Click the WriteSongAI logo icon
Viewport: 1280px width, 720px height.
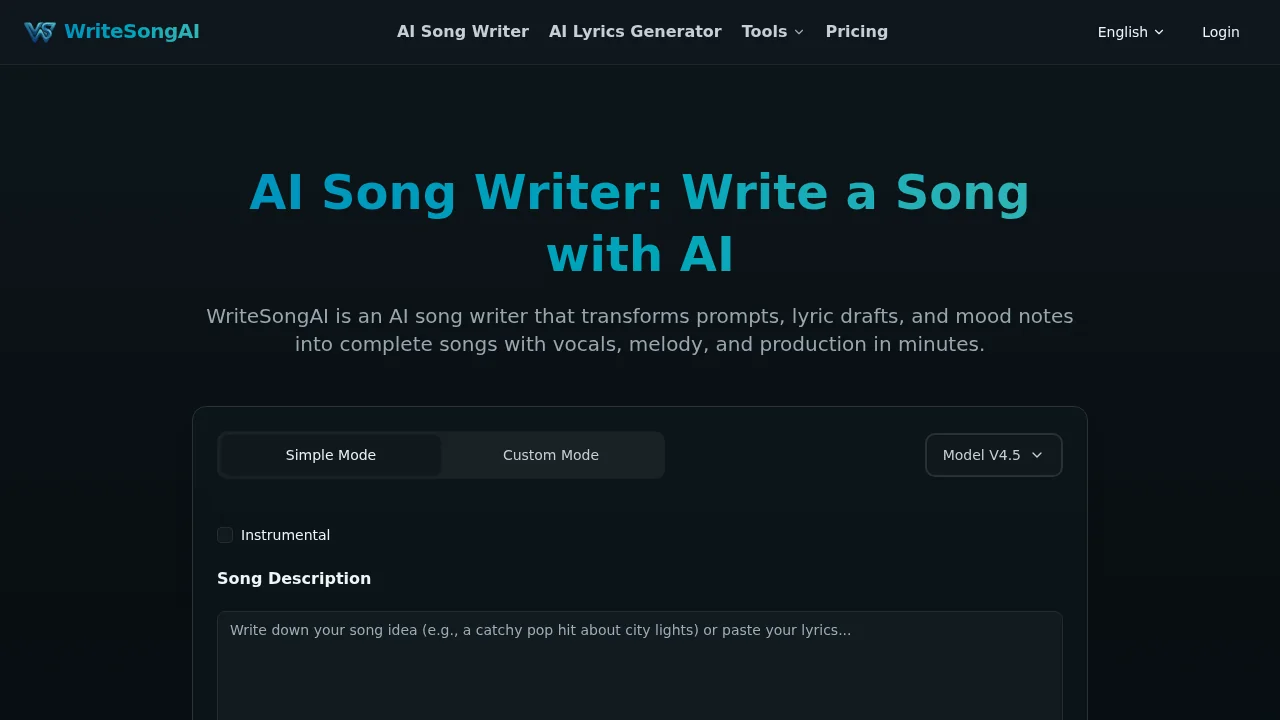40,31
